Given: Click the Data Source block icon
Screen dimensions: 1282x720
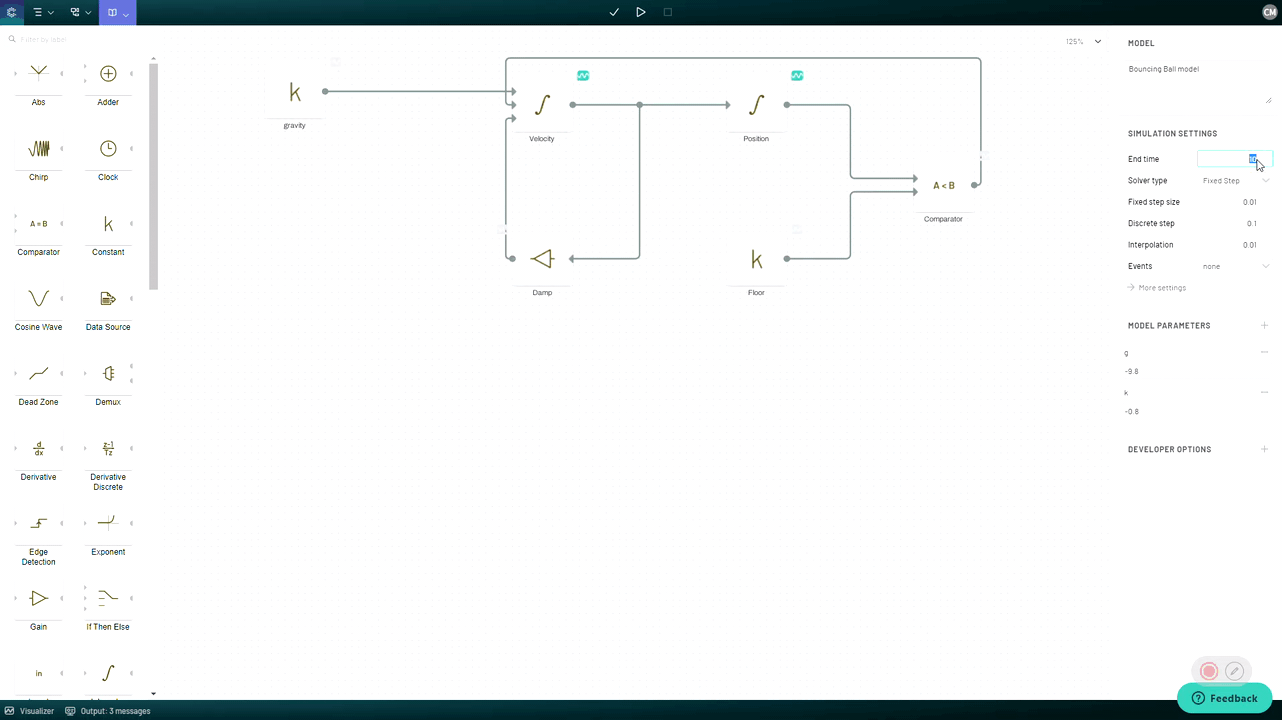Looking at the screenshot, I should (x=107, y=298).
